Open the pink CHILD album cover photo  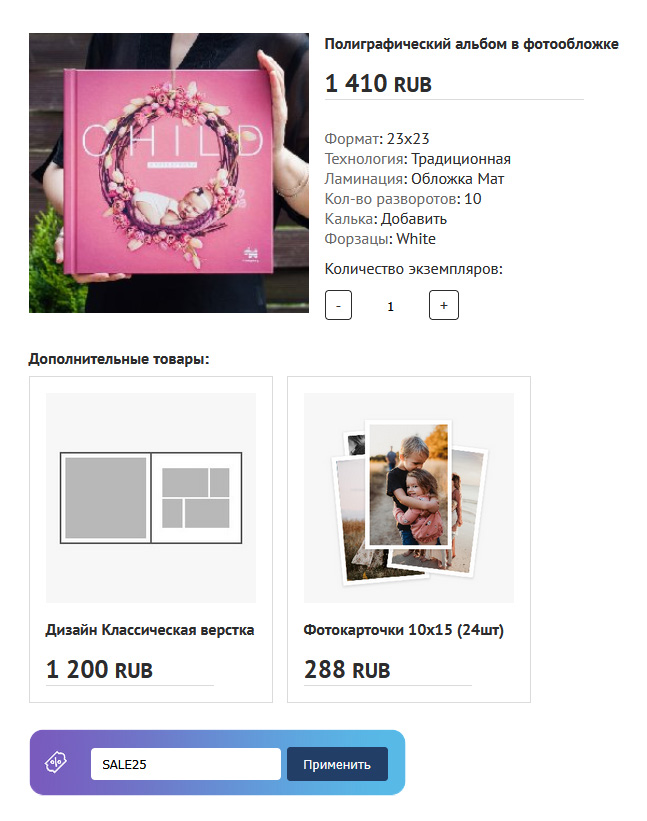(x=169, y=173)
